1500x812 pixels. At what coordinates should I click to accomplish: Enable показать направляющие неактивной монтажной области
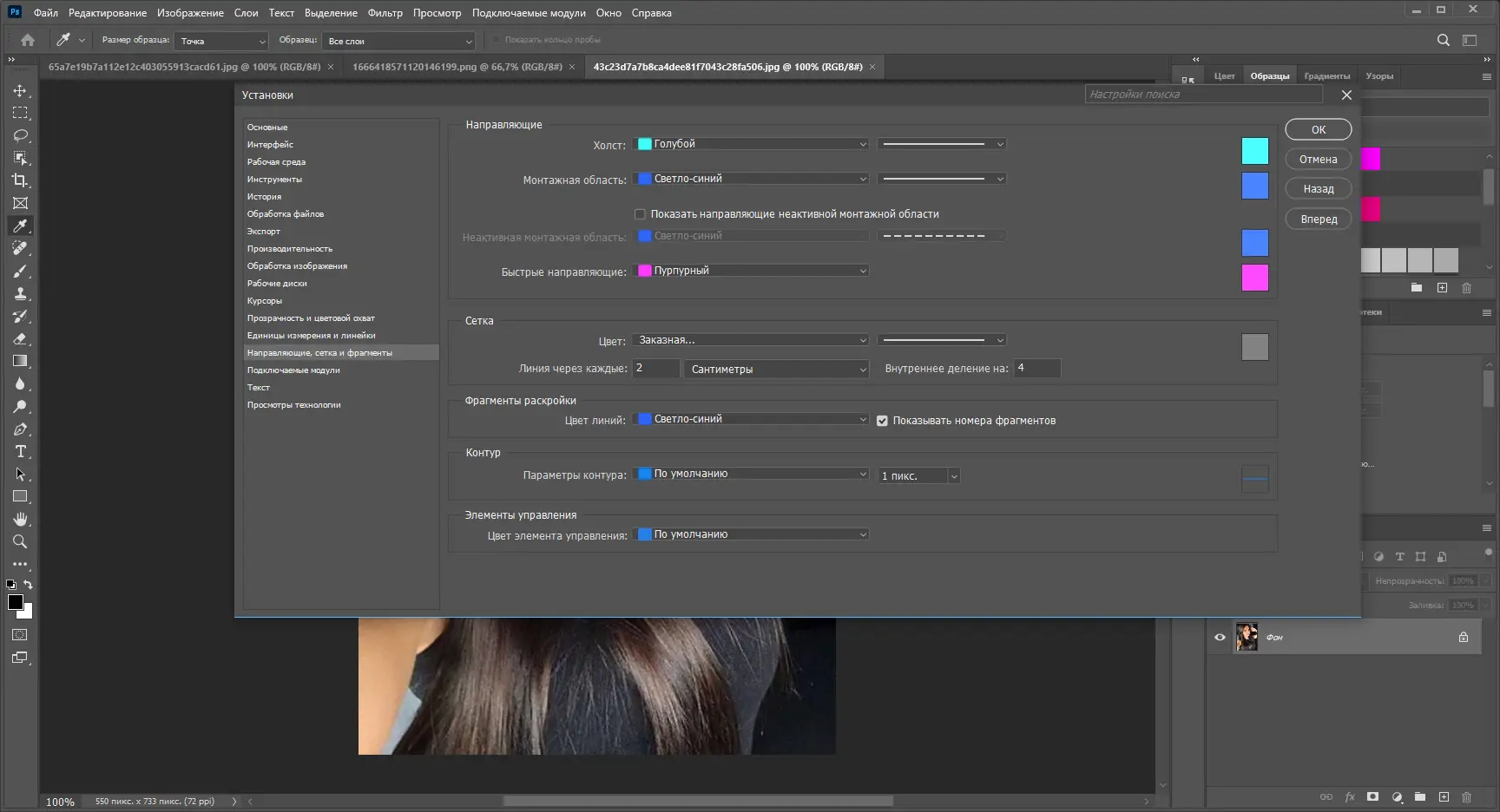coord(640,213)
